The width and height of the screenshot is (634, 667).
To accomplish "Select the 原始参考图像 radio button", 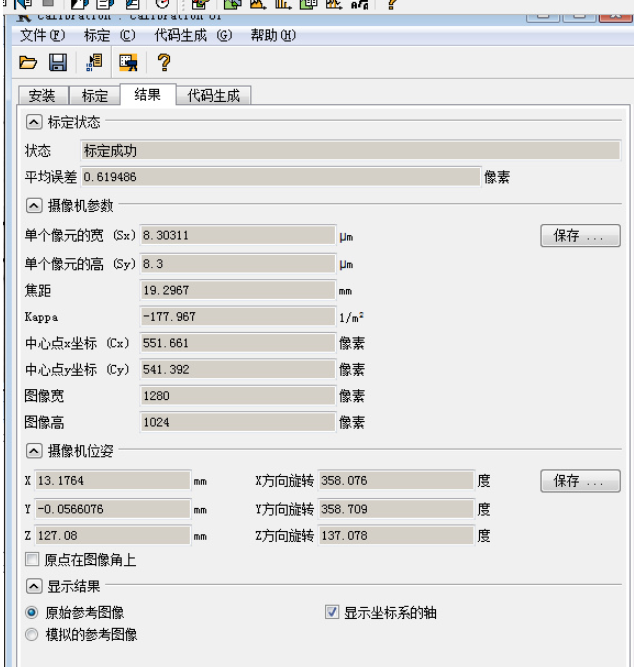I will point(31,613).
